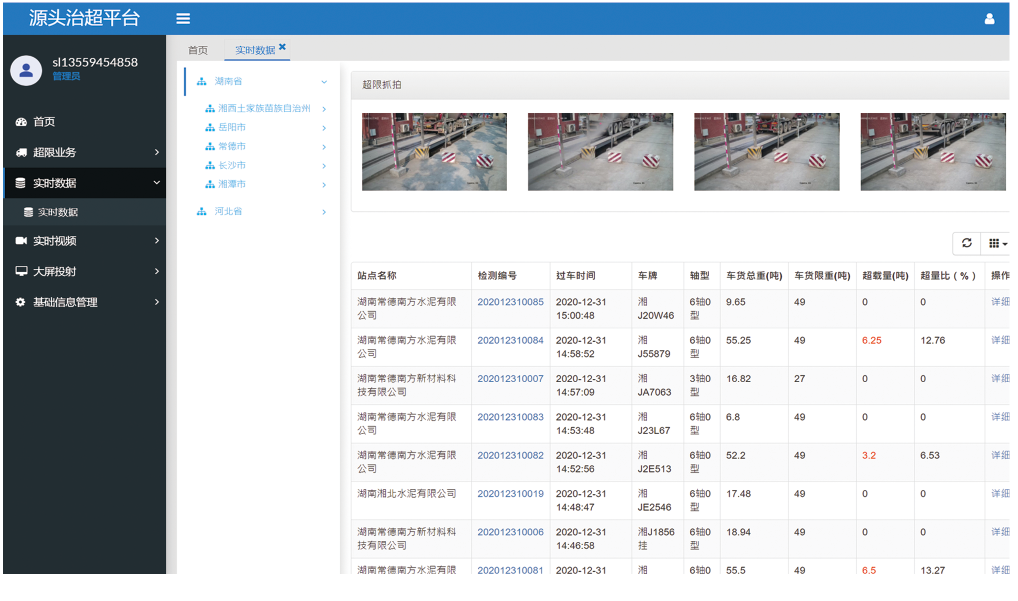Image resolution: width=1018 pixels, height=601 pixels.
Task: Click the 大屏投射 monitor icon
Action: pyautogui.click(x=21, y=271)
